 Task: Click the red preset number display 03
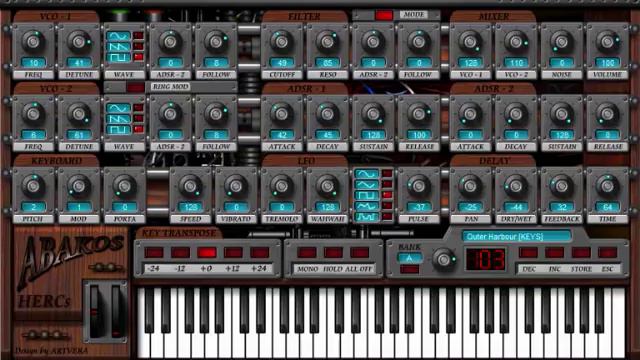486,260
